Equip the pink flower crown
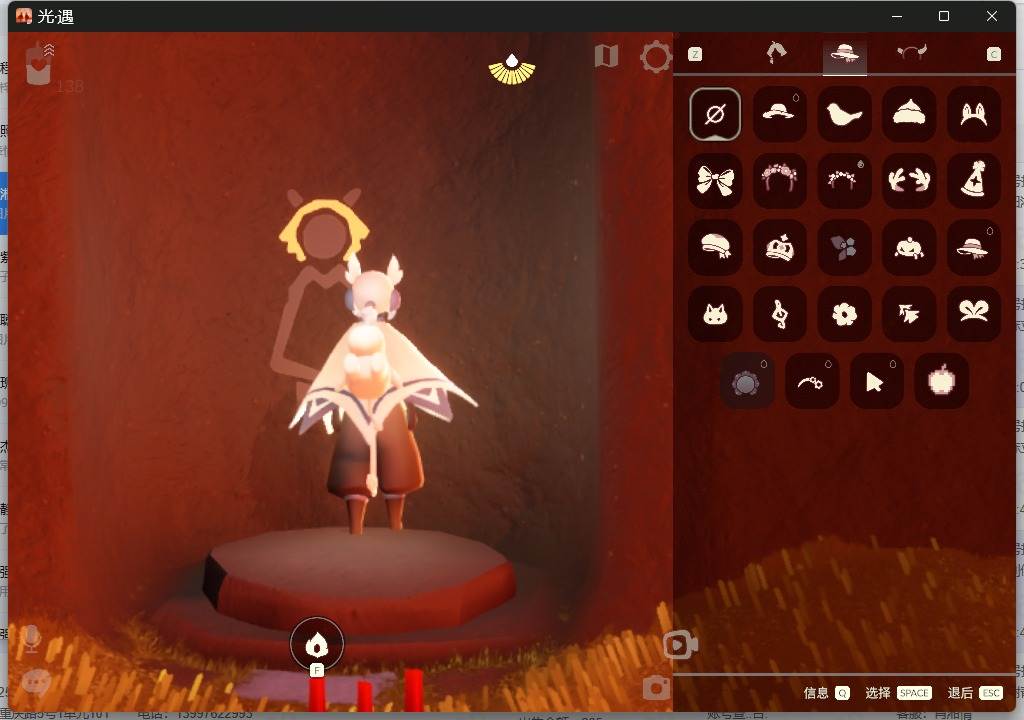 coord(779,181)
